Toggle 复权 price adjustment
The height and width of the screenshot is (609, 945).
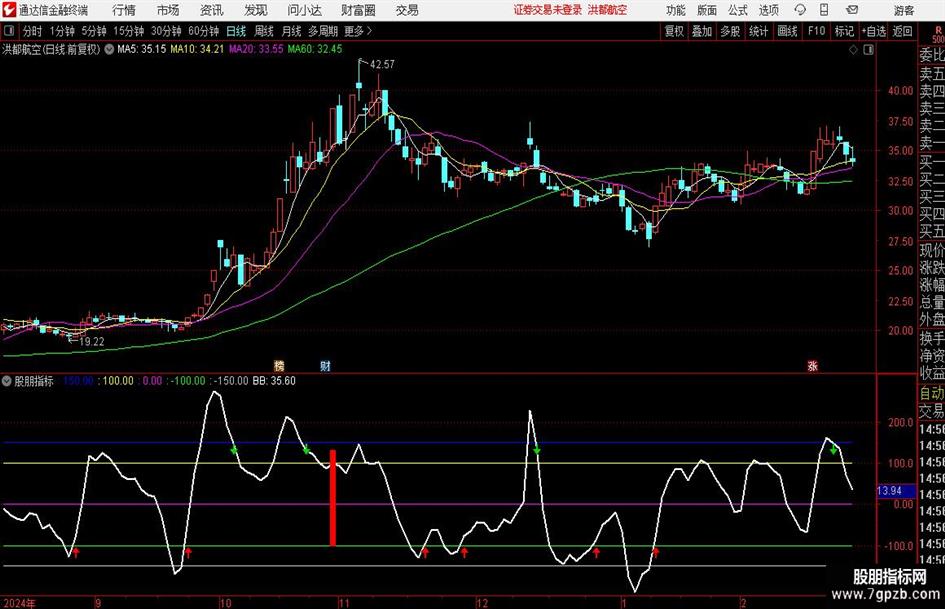tap(675, 31)
